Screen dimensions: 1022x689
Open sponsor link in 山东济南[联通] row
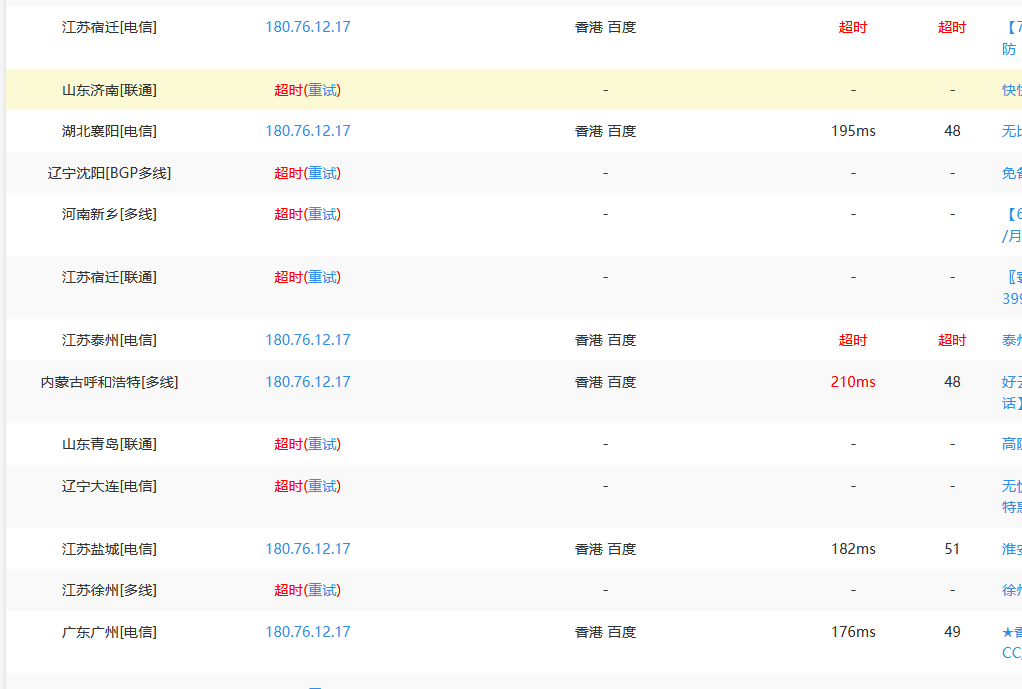point(1011,90)
